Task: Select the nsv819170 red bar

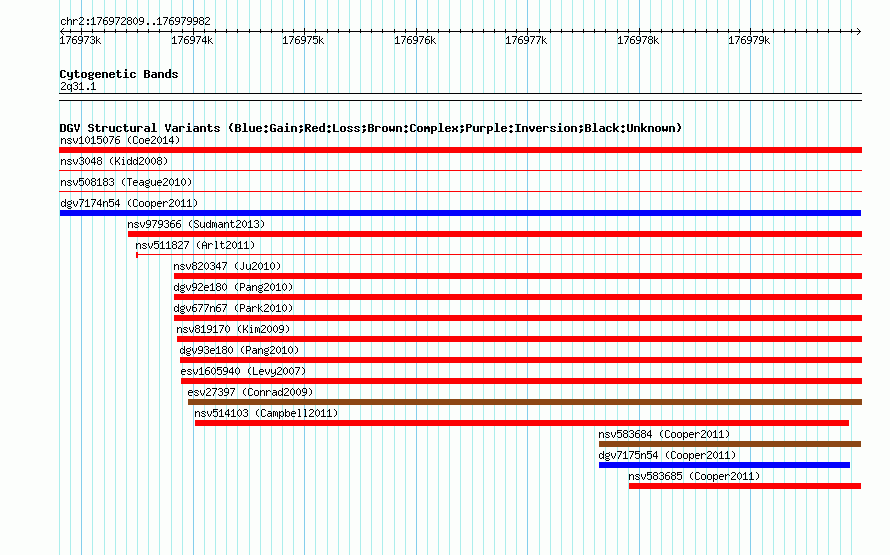Action: 519,339
